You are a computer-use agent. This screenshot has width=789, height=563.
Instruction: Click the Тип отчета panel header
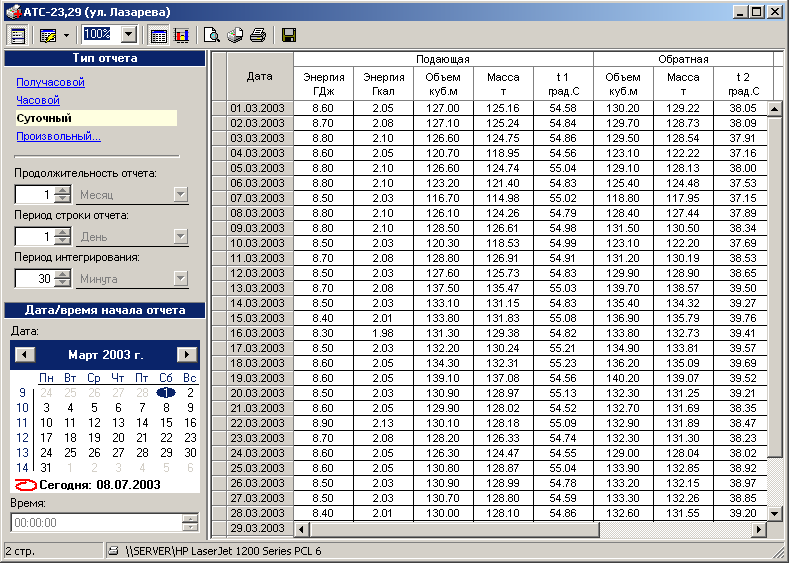105,58
